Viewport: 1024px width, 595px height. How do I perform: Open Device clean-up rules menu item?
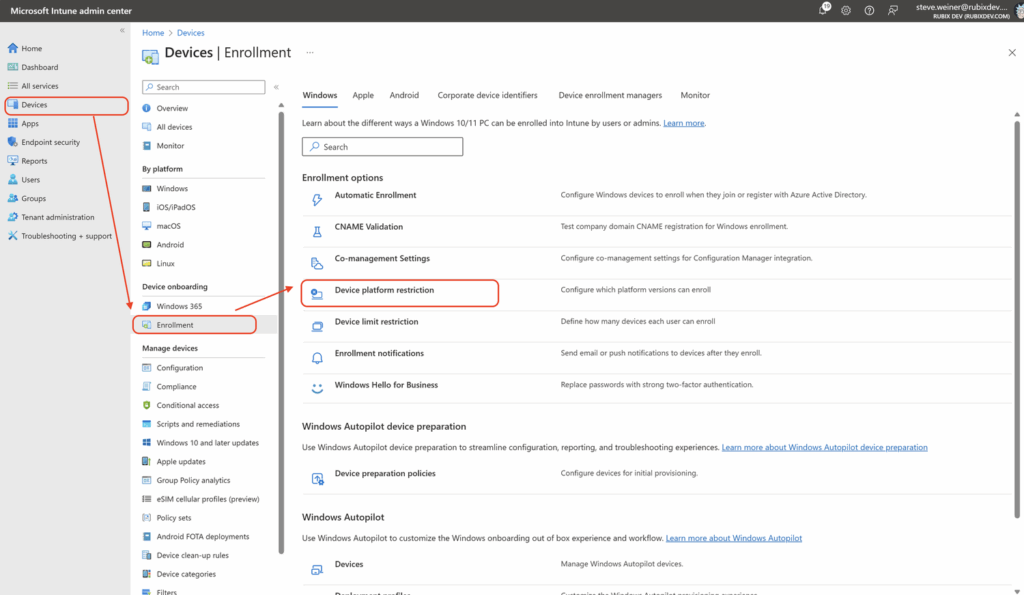193,555
